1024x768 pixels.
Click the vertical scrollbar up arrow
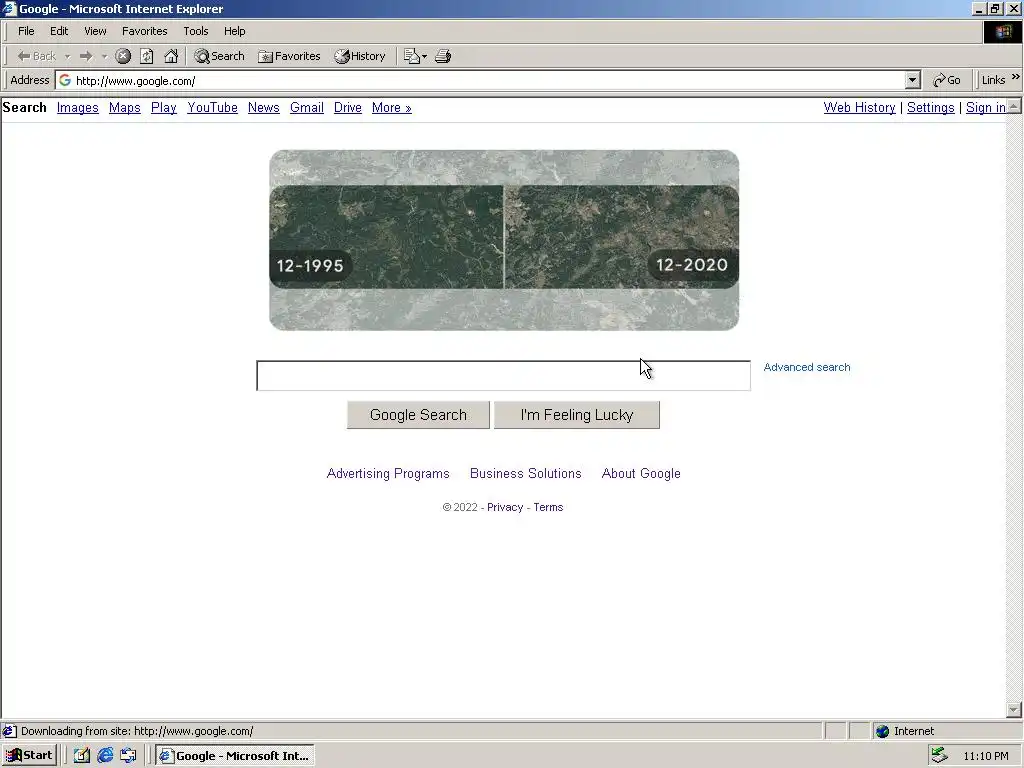coord(1014,106)
